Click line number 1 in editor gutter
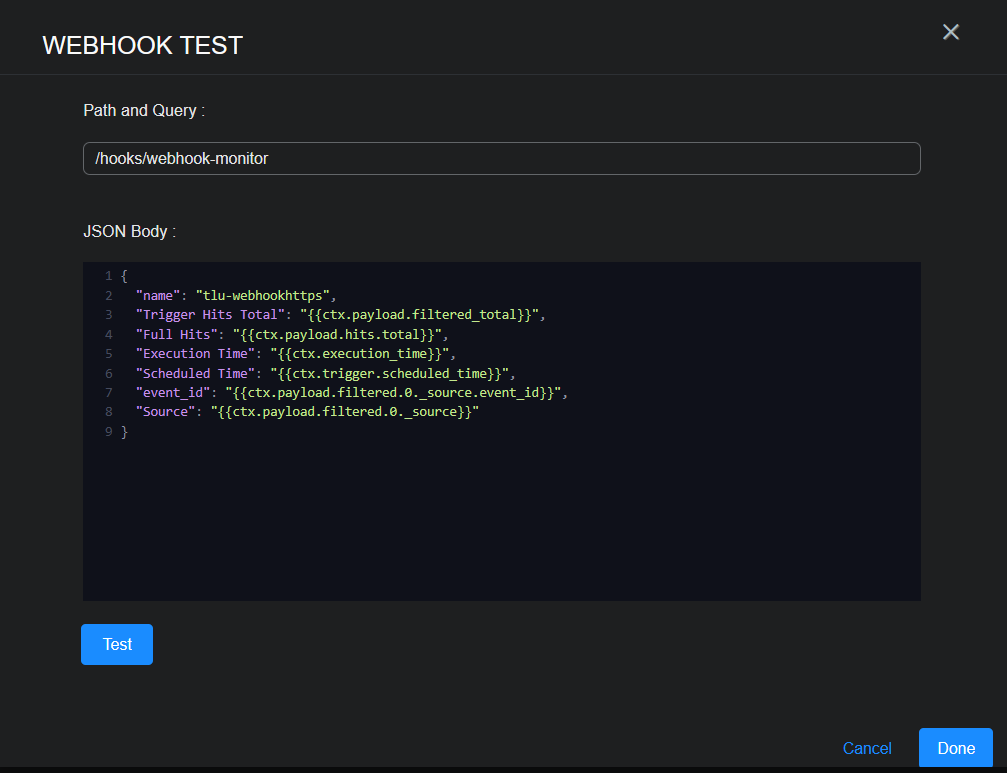 coord(107,276)
